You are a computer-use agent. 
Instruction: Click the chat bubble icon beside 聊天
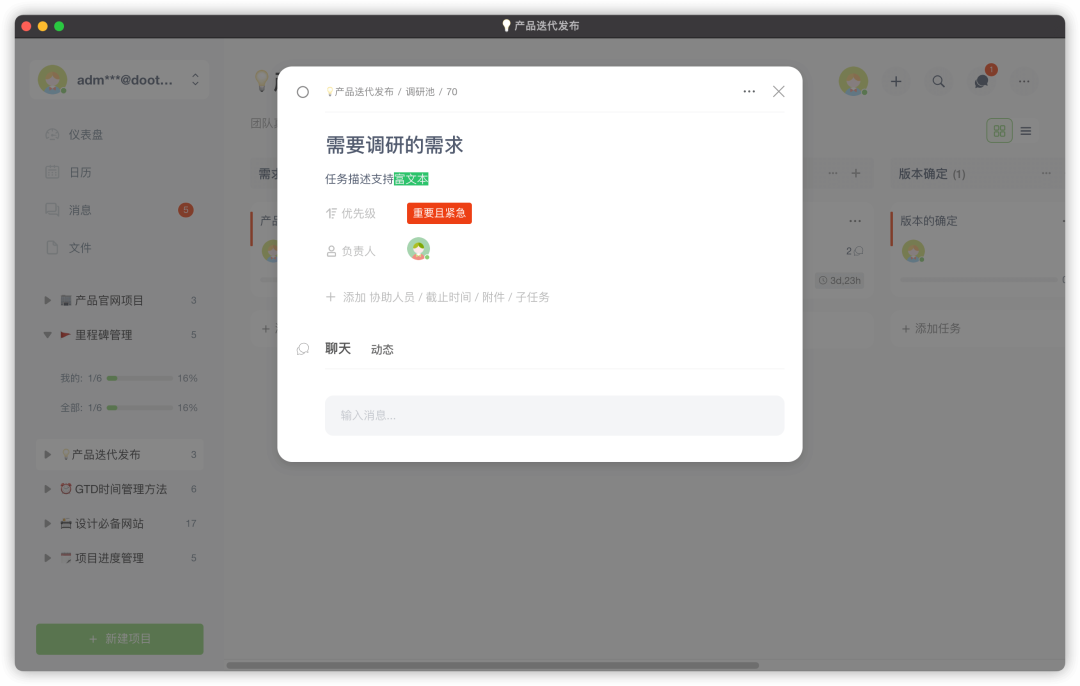pyautogui.click(x=303, y=348)
